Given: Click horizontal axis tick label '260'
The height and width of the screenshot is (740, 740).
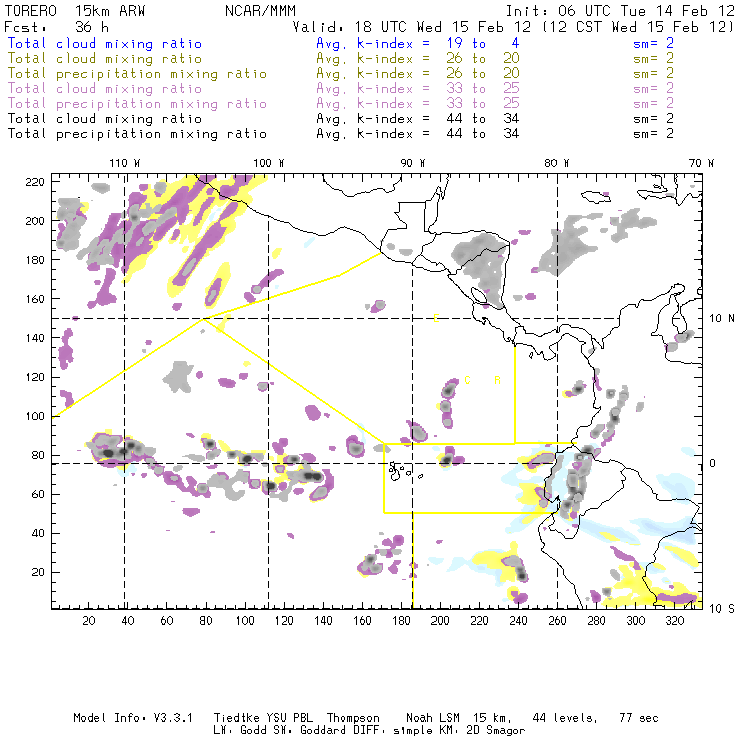Looking at the screenshot, I should coord(557,621).
